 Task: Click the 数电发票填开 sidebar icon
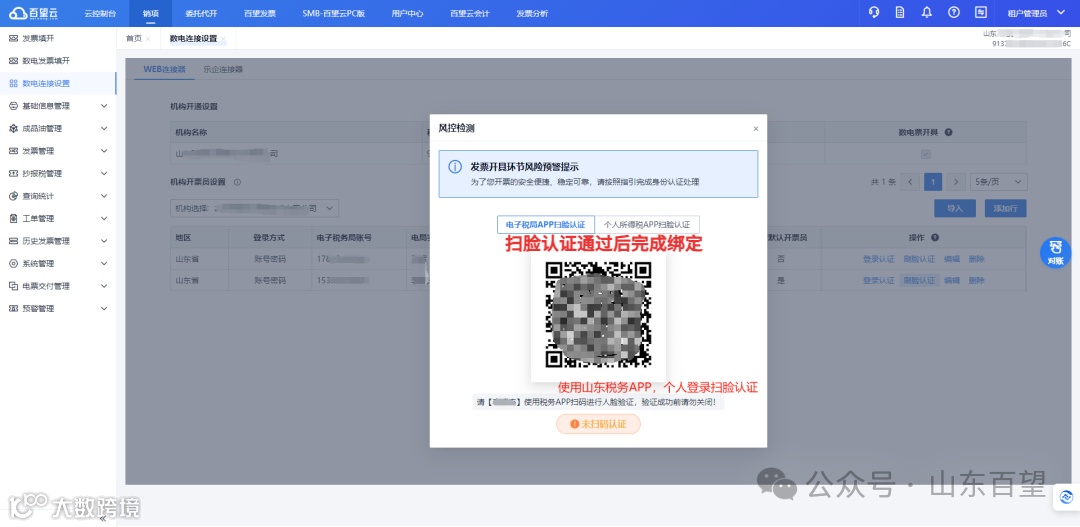coord(13,61)
